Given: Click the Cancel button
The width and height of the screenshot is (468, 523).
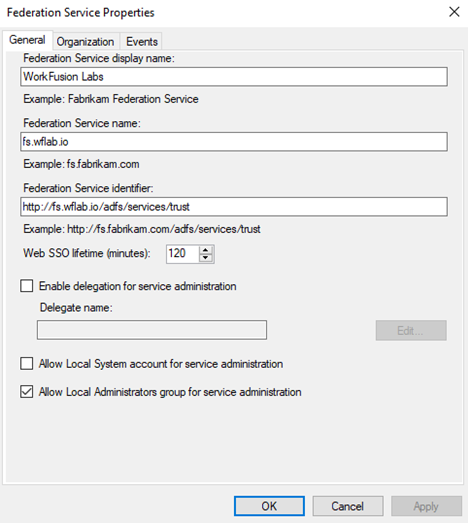Looking at the screenshot, I should click(x=348, y=506).
